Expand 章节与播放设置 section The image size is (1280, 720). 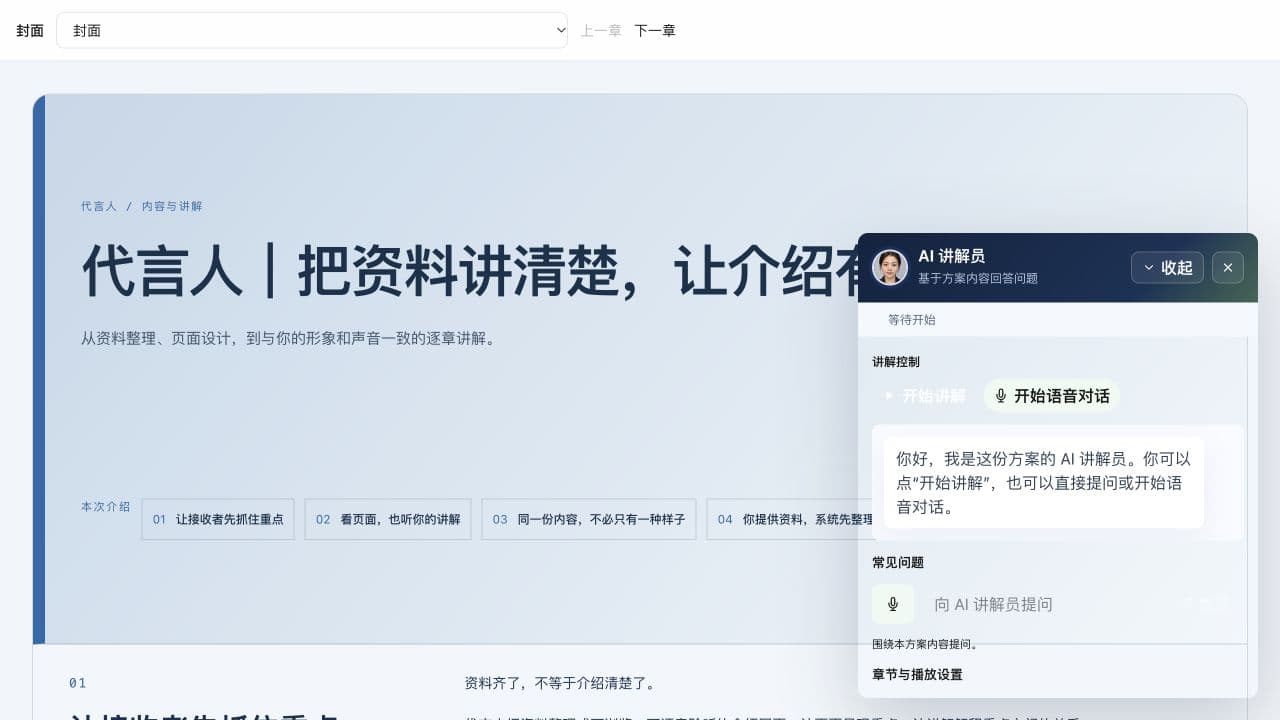pyautogui.click(x=917, y=675)
